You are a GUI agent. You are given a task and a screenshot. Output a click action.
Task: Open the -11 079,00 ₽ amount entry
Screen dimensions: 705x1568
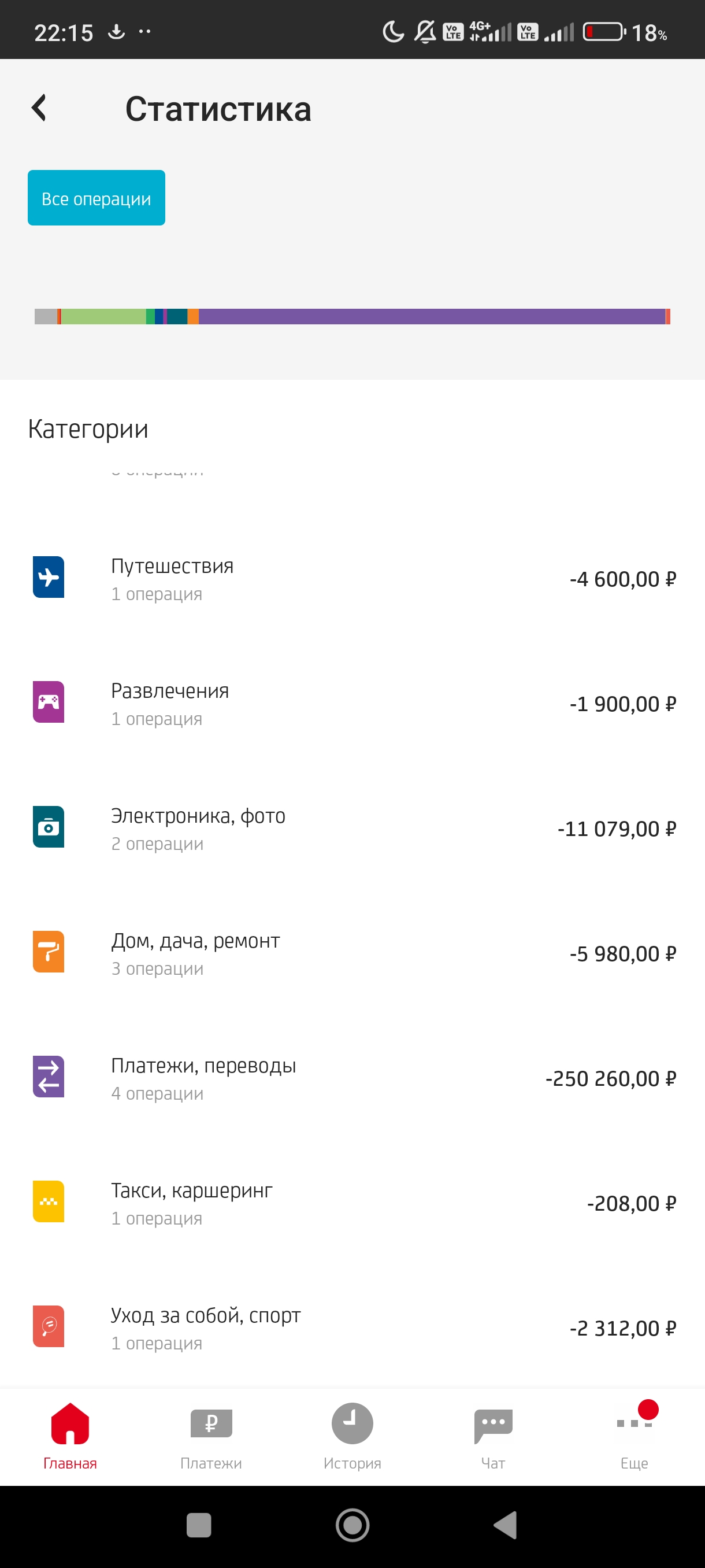point(616,829)
